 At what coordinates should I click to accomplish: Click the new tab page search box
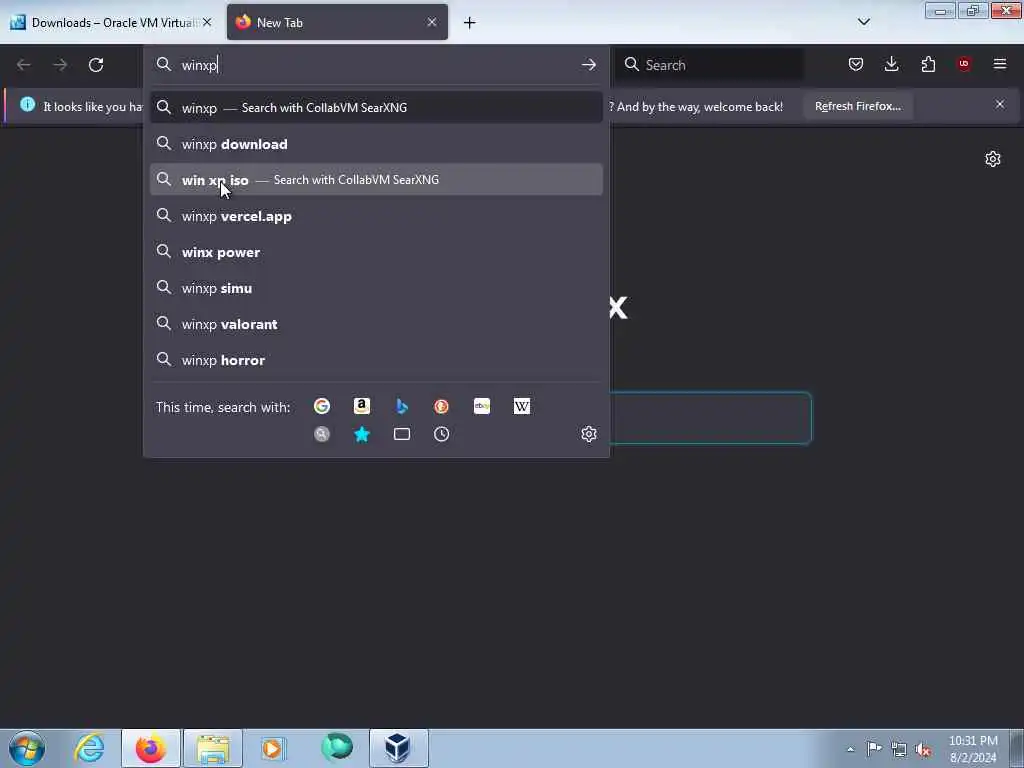coord(711,418)
